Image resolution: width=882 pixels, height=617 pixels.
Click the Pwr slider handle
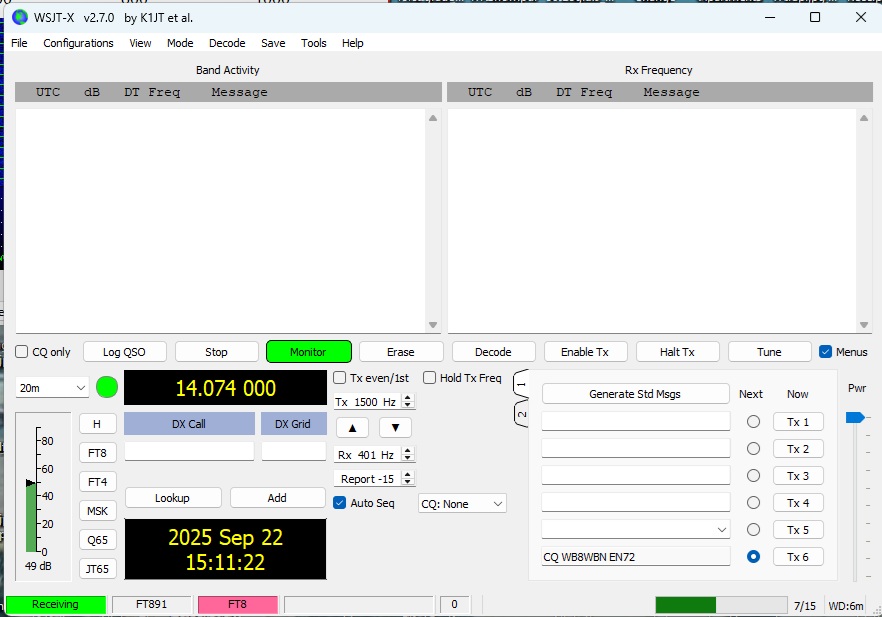(854, 417)
